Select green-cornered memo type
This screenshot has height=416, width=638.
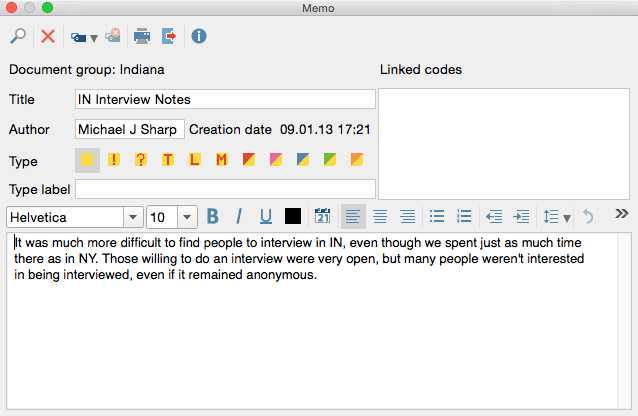click(x=330, y=160)
